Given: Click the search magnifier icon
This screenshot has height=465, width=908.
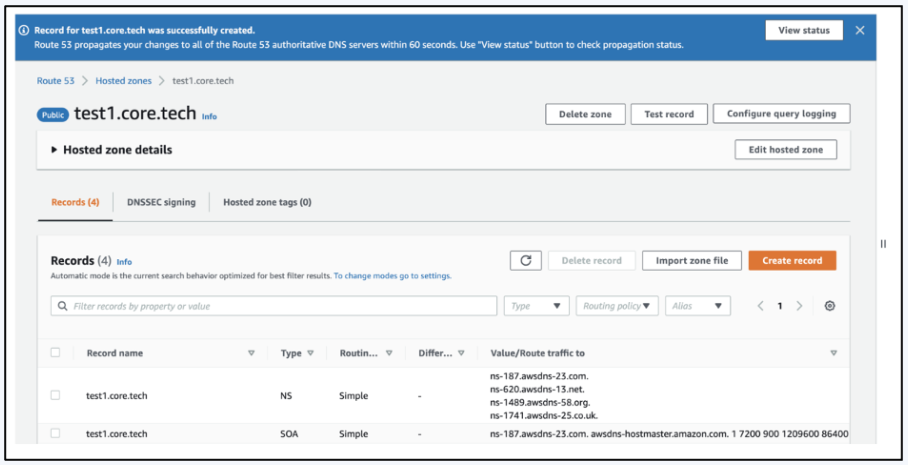Looking at the screenshot, I should pos(63,306).
